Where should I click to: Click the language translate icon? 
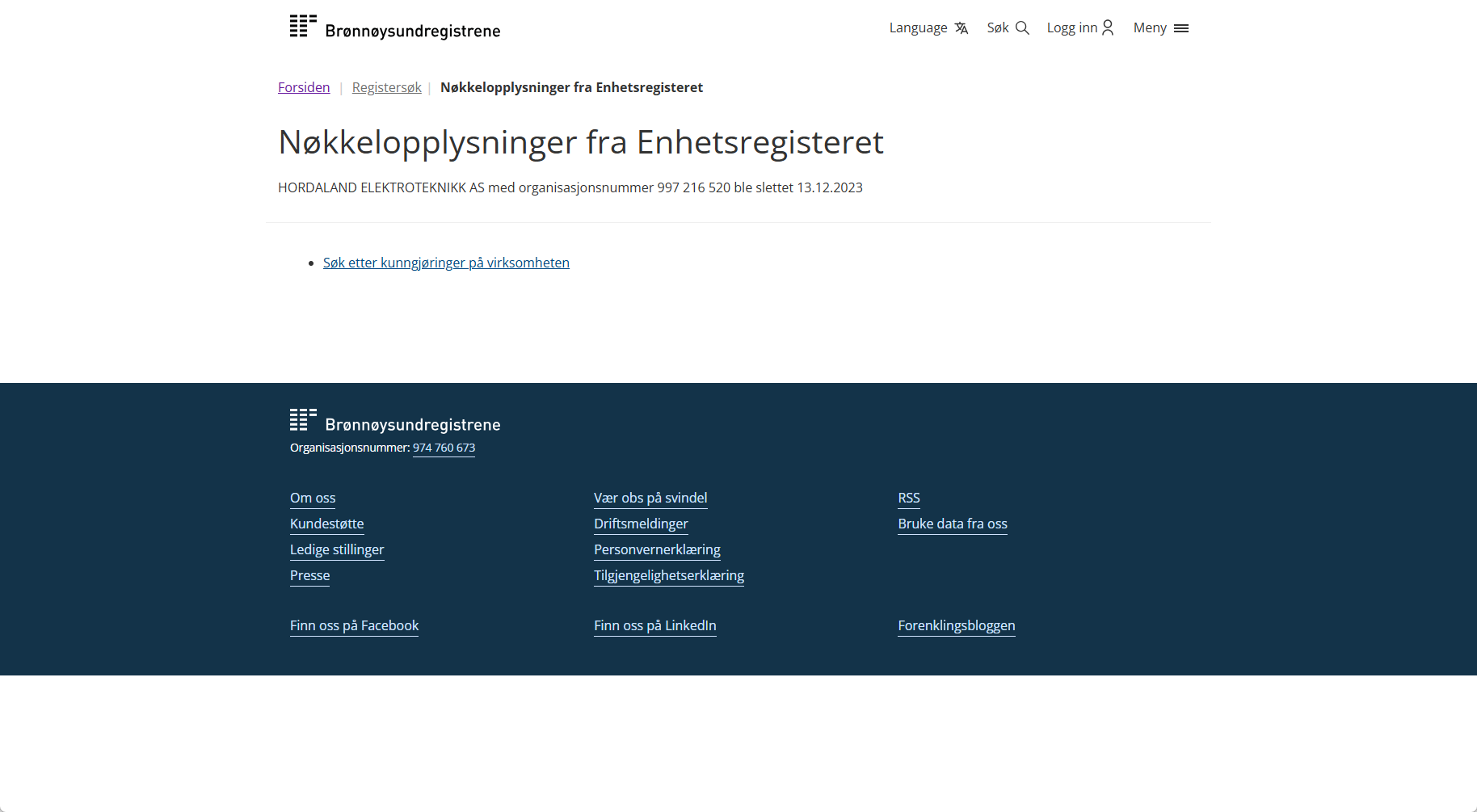pyautogui.click(x=961, y=28)
